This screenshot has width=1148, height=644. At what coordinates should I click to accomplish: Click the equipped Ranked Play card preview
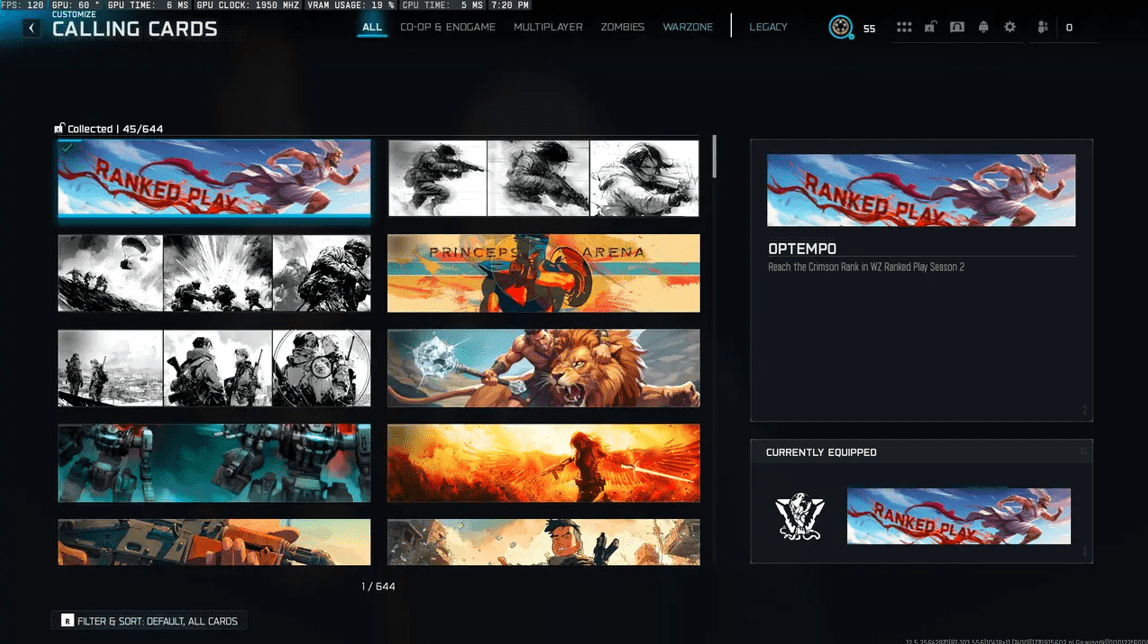coord(958,516)
